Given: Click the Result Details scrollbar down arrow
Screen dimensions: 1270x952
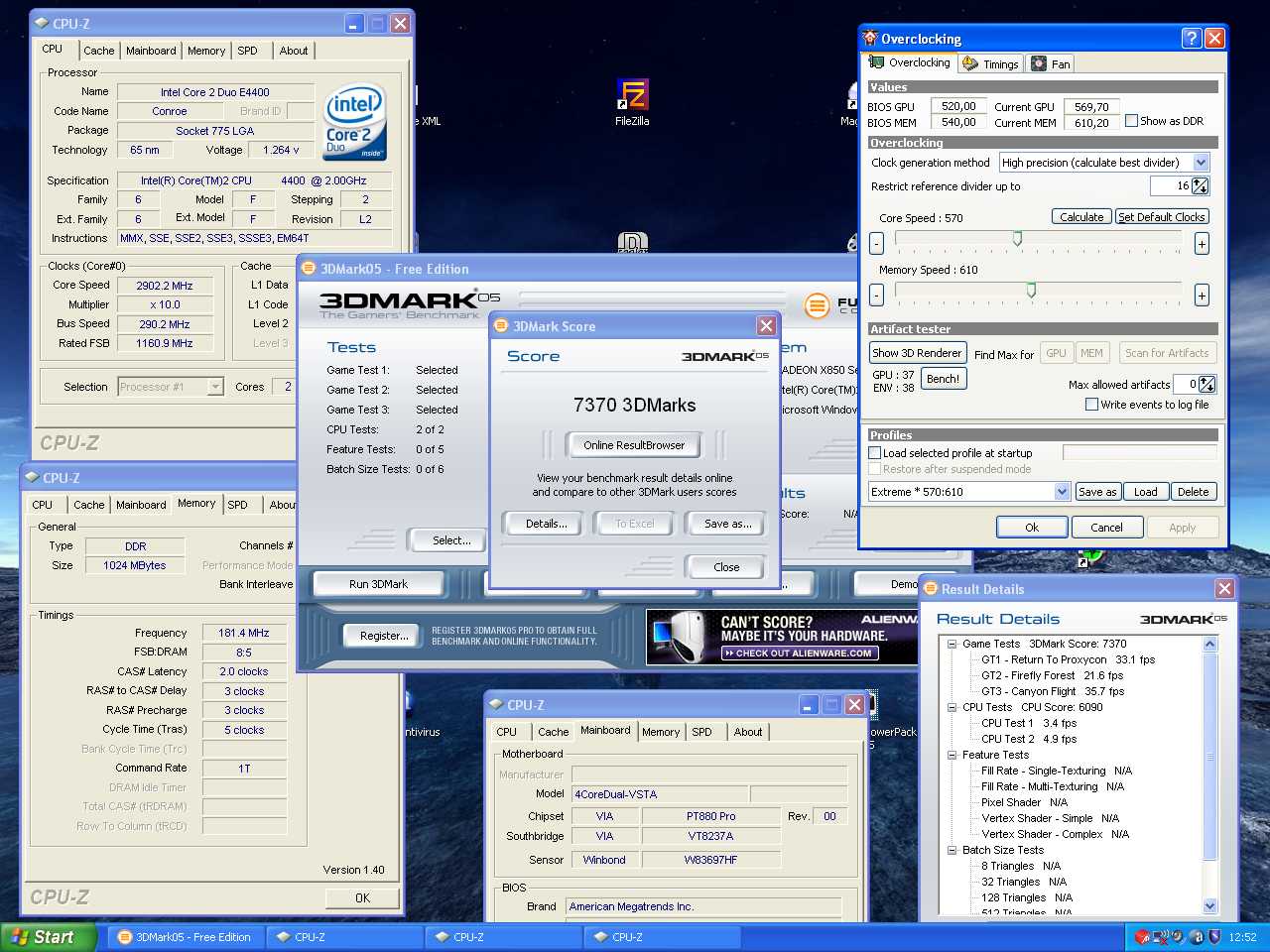Looking at the screenshot, I should click(1209, 905).
